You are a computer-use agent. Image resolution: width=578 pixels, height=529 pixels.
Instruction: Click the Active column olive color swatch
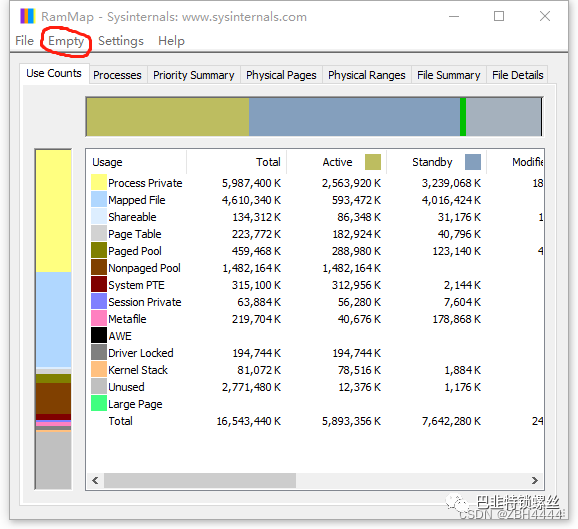pos(373,162)
